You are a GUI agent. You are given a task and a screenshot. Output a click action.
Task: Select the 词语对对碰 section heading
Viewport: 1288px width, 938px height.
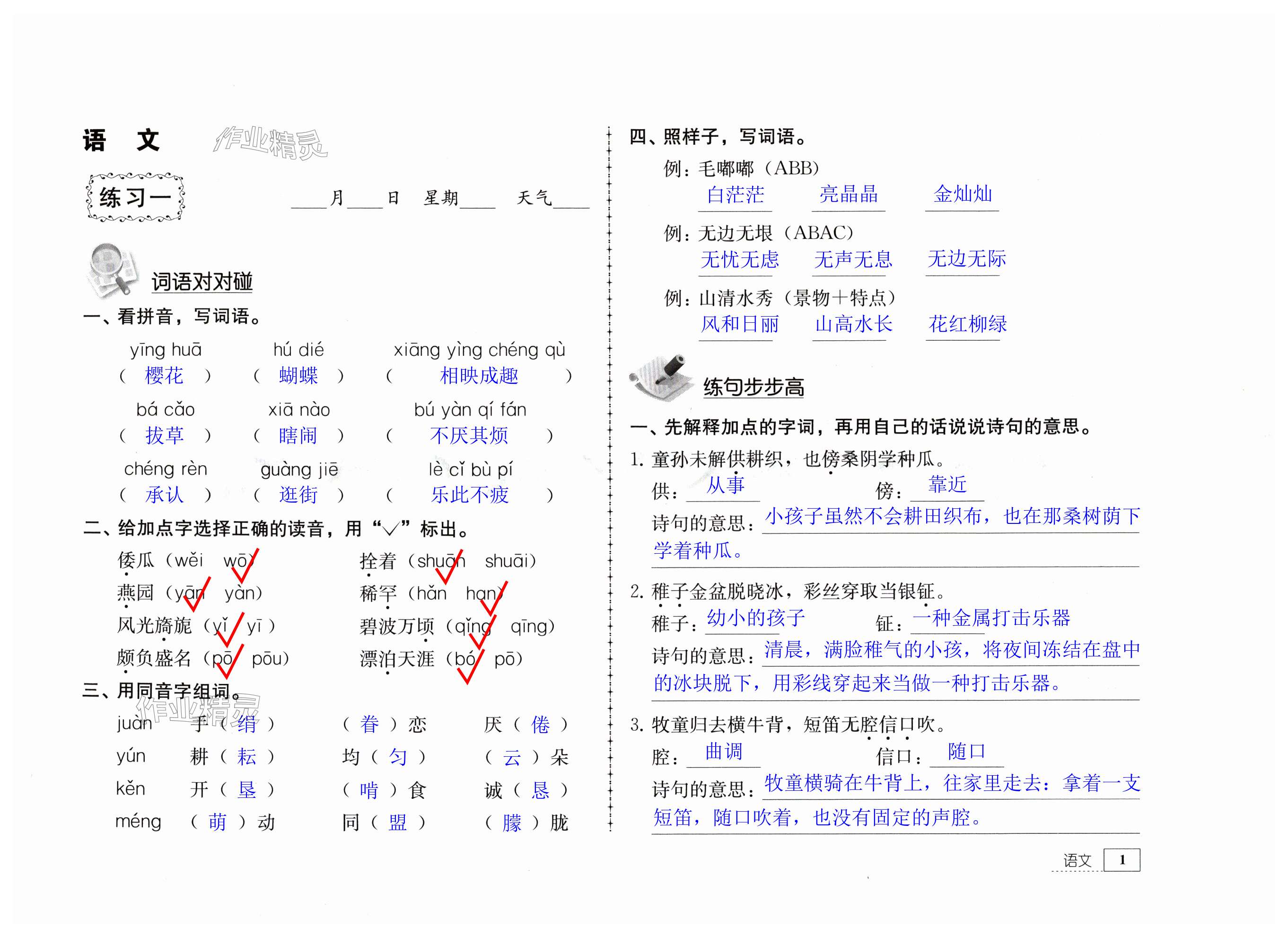(202, 282)
